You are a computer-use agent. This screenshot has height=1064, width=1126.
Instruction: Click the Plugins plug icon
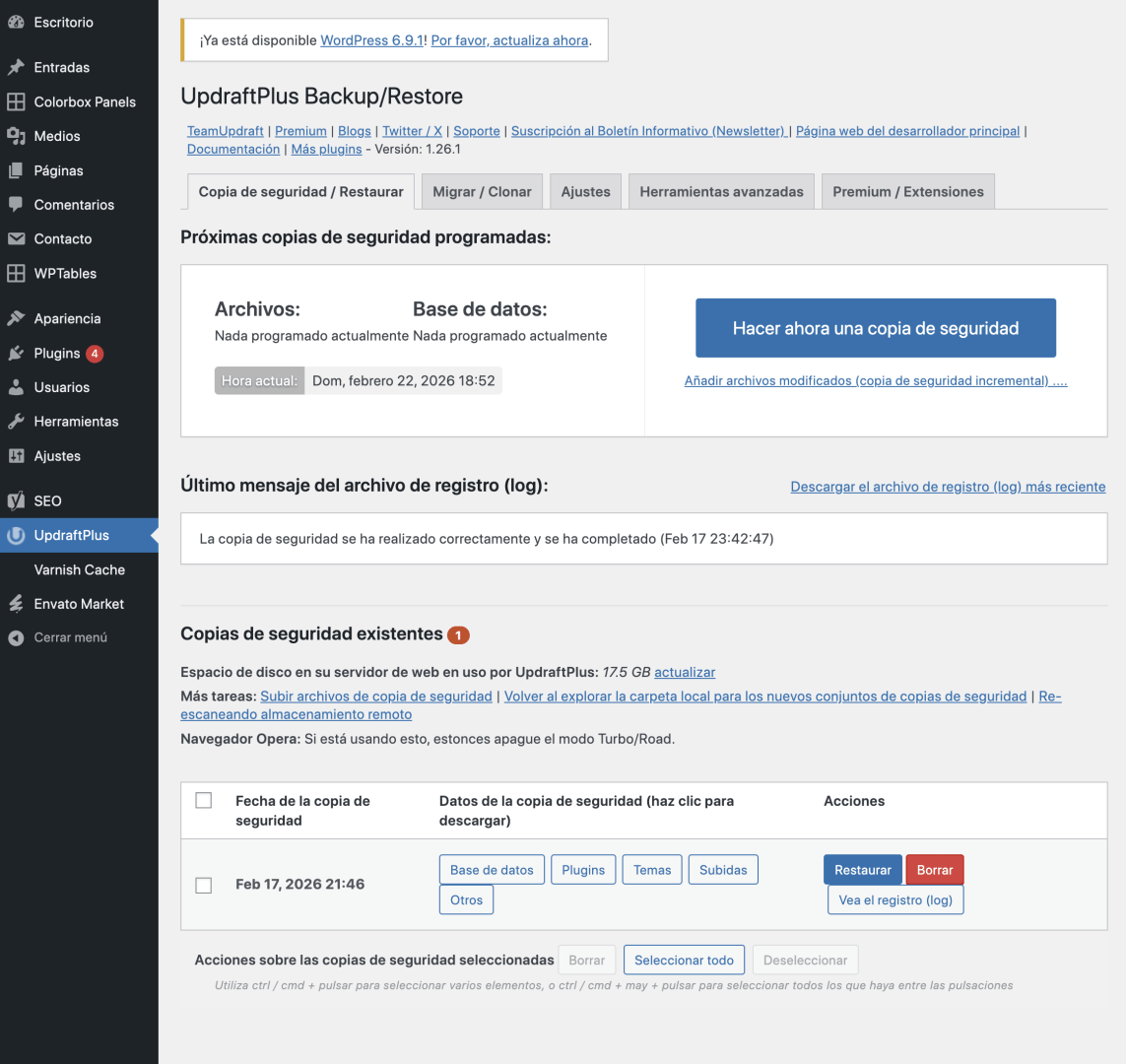(x=16, y=354)
